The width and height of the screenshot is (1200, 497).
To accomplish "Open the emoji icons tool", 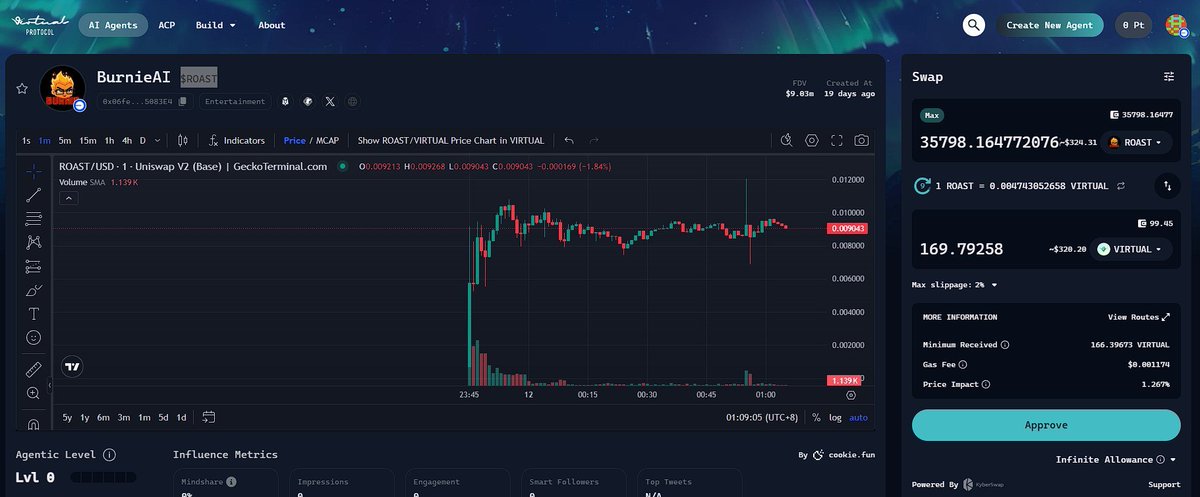I will [x=33, y=338].
